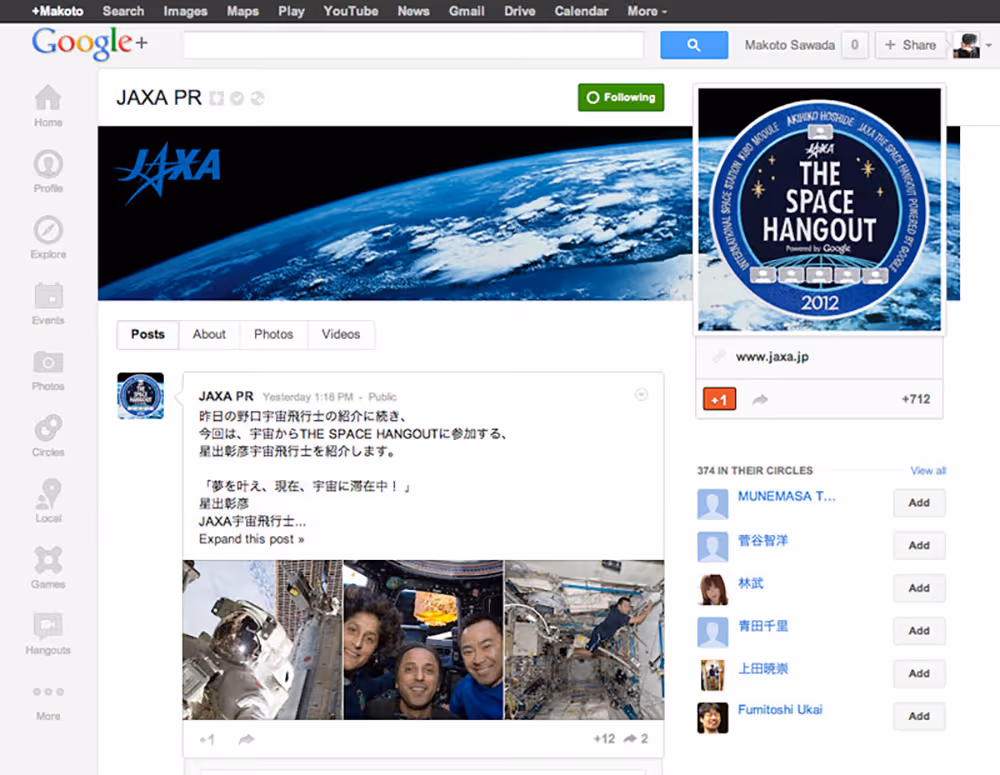Screen dimensions: 1000x775
Task: Open the Profile sidebar icon
Action: click(x=48, y=171)
